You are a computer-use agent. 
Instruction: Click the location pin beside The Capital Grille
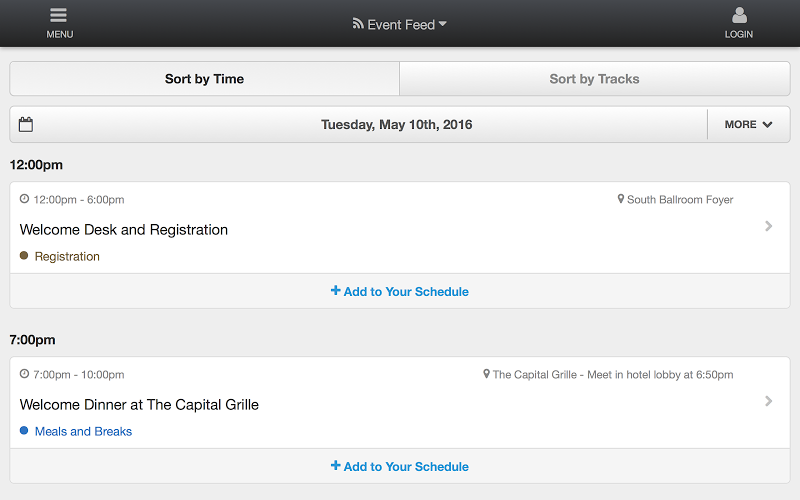click(486, 374)
